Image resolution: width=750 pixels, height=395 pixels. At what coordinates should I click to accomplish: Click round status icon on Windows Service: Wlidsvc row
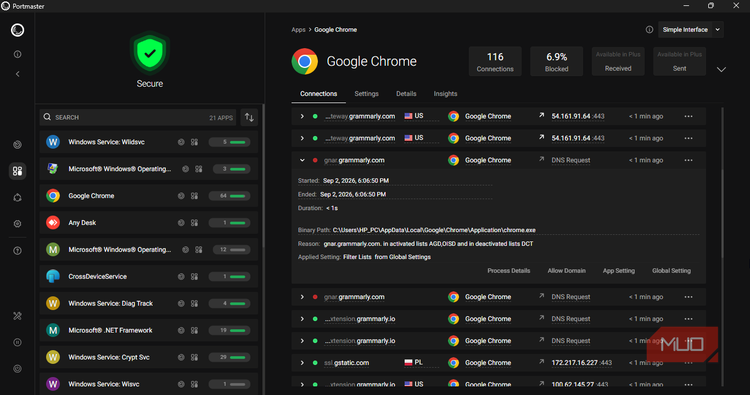point(181,142)
